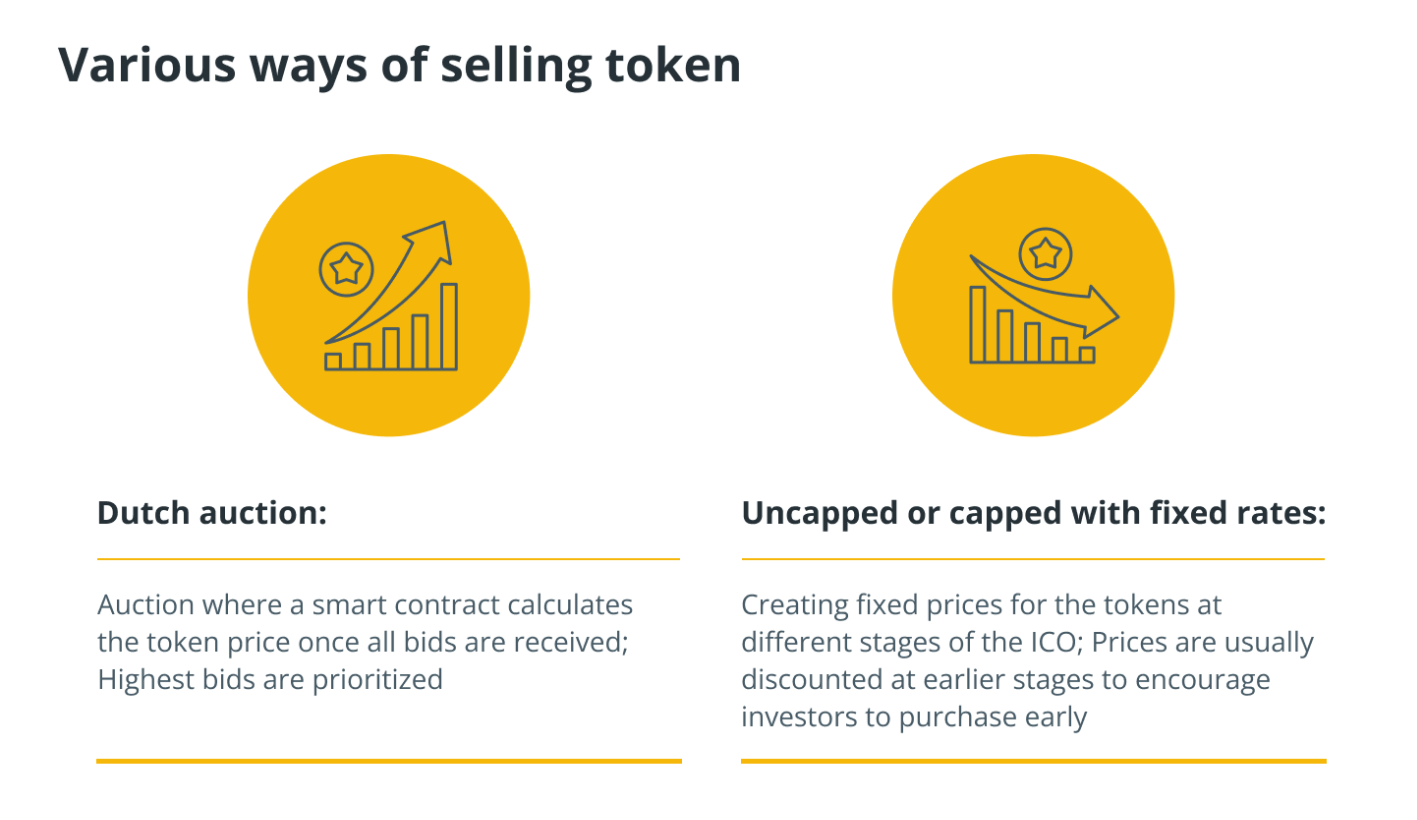Click the tallest bar in the declining chart
1417x820 pixels.
[978, 324]
